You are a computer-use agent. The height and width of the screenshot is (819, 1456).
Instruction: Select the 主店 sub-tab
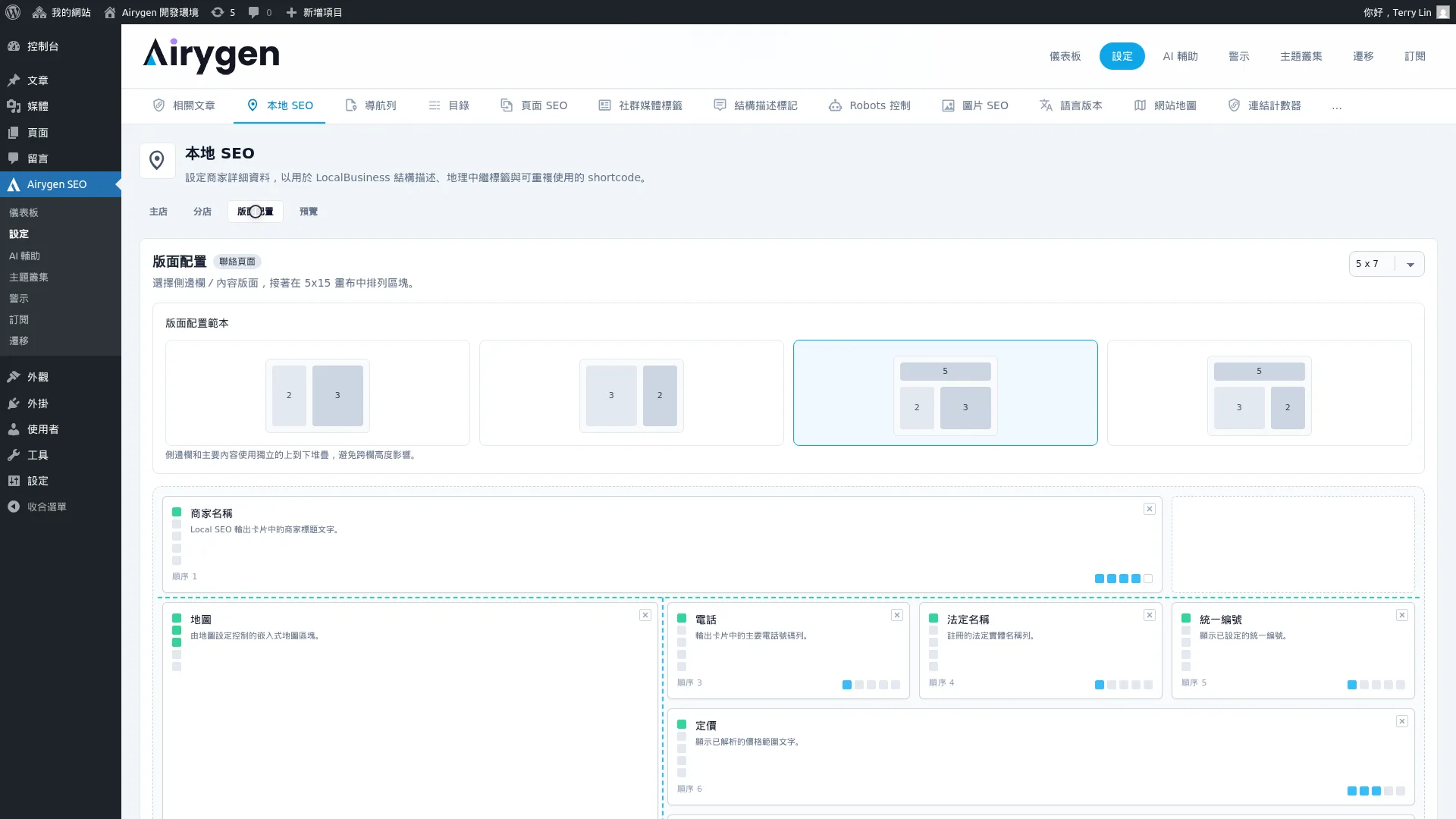point(158,212)
